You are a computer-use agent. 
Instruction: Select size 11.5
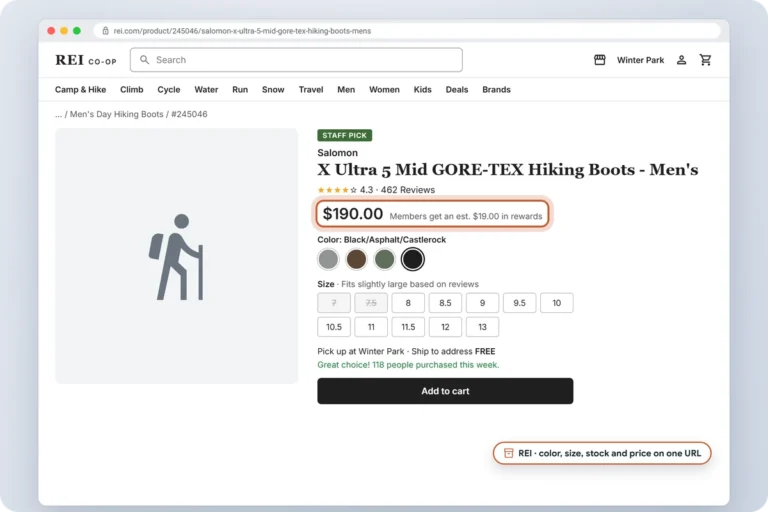coord(408,327)
